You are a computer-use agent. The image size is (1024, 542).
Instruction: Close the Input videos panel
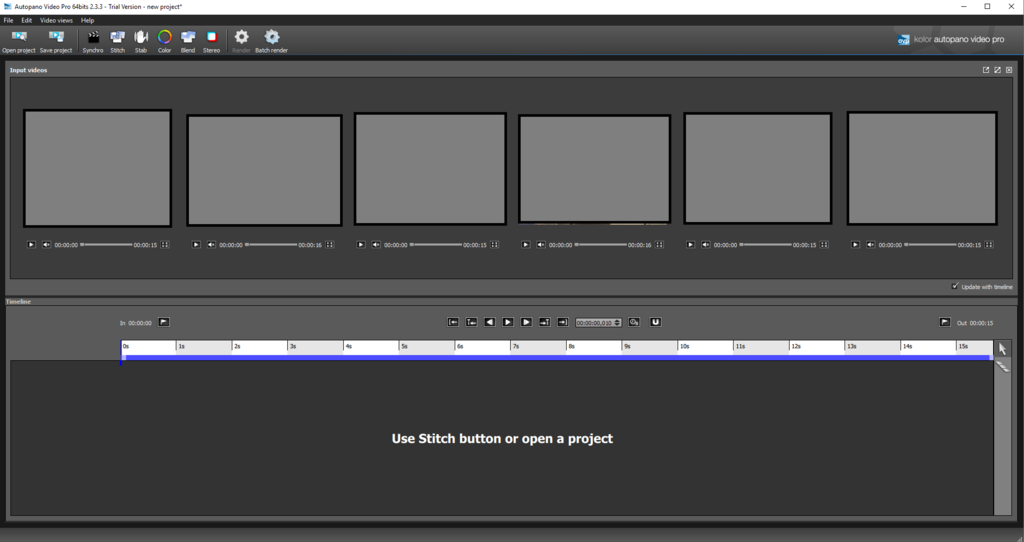tap(1009, 70)
